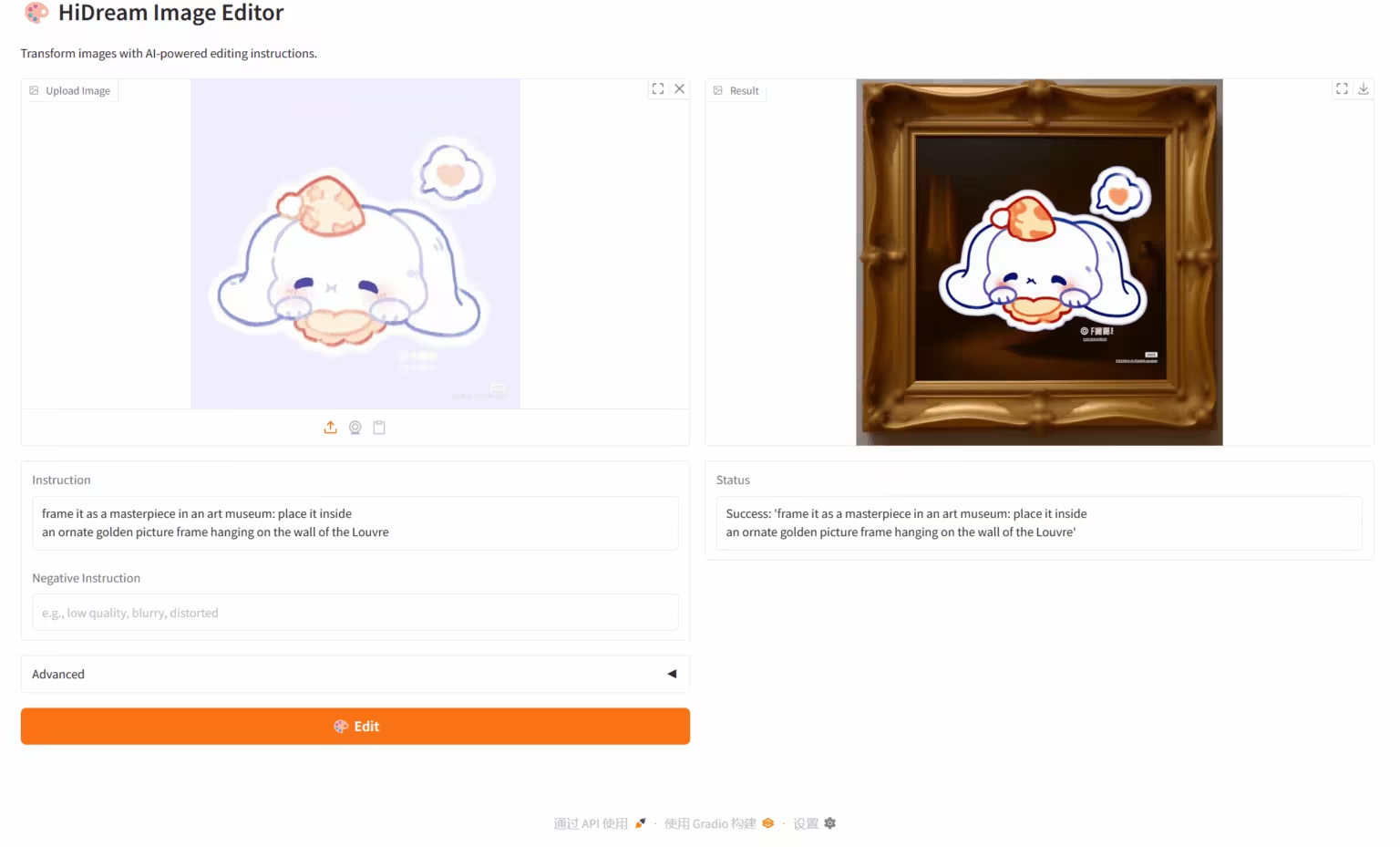
Task: Click the clipboard paste icon
Action: pyautogui.click(x=379, y=428)
